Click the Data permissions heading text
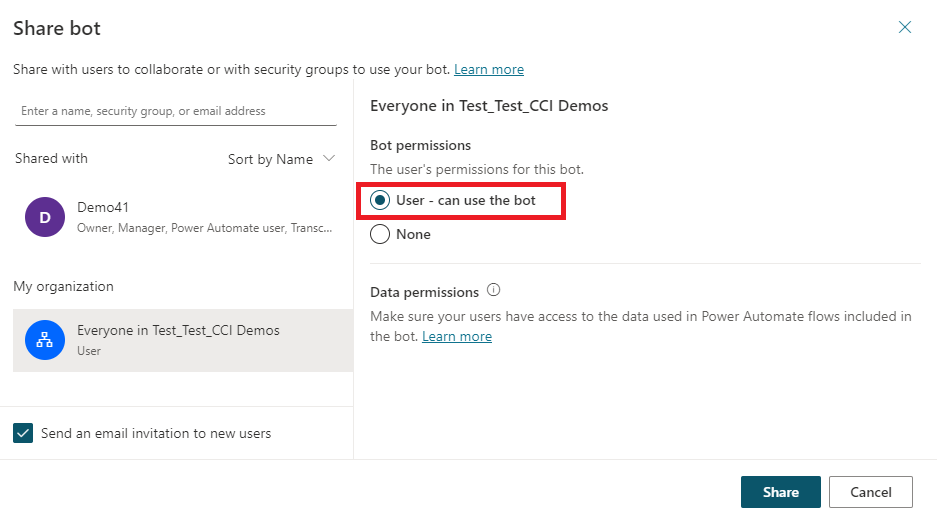 tap(424, 292)
